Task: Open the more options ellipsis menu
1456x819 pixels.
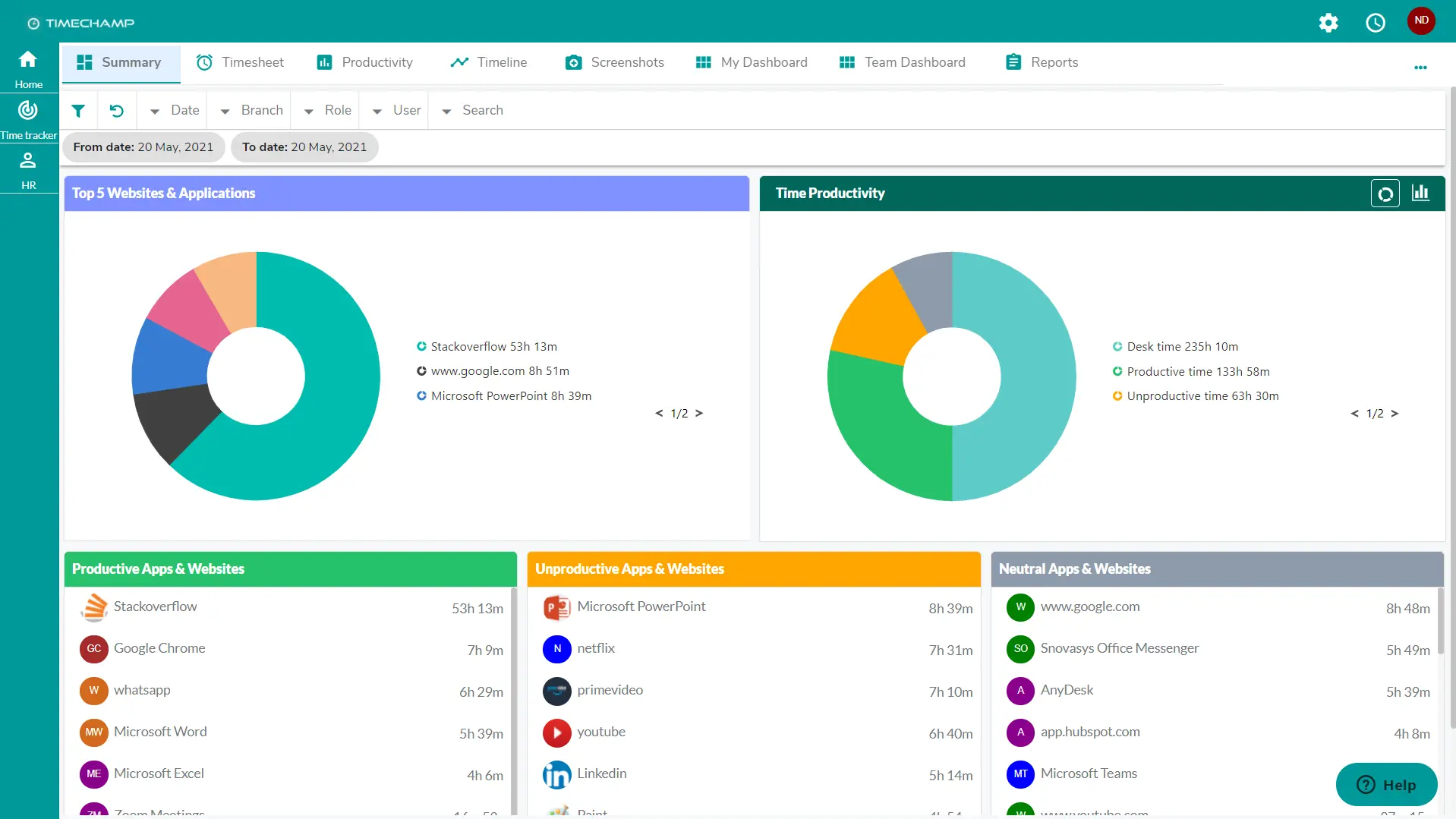Action: pos(1420,68)
